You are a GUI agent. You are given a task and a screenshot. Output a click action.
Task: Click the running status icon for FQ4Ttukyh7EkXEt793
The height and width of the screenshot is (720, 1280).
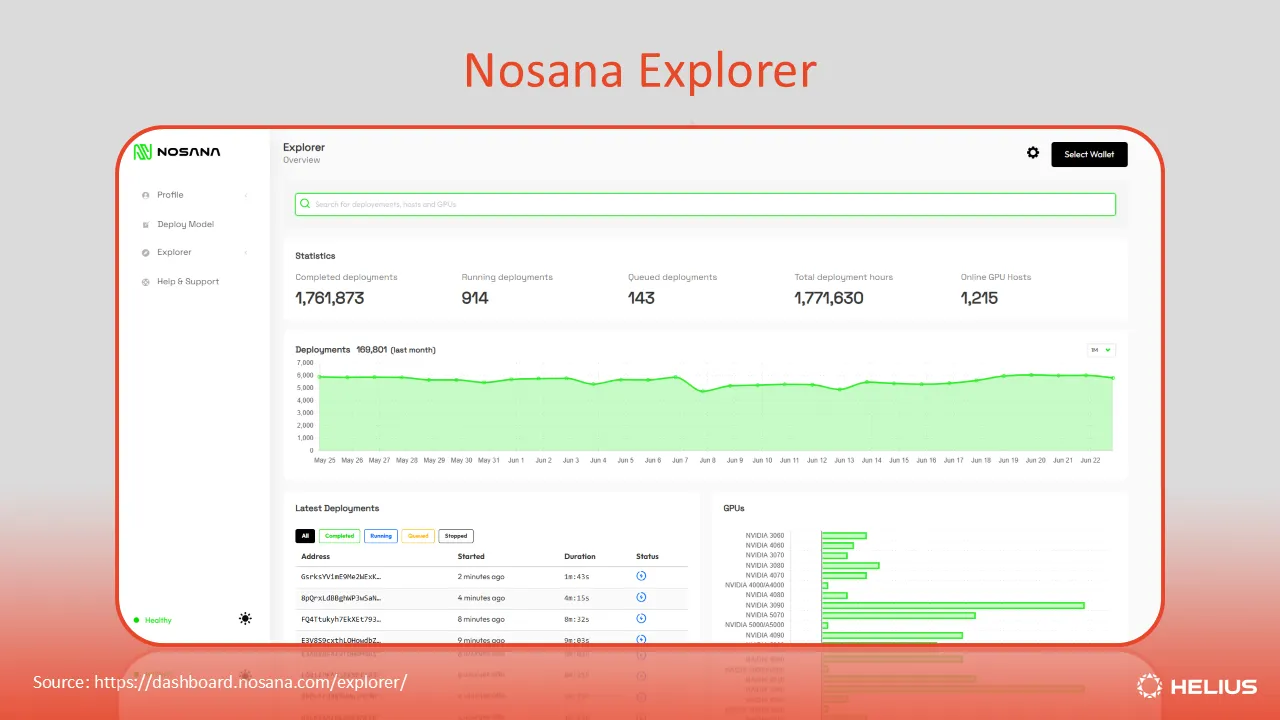tap(641, 618)
